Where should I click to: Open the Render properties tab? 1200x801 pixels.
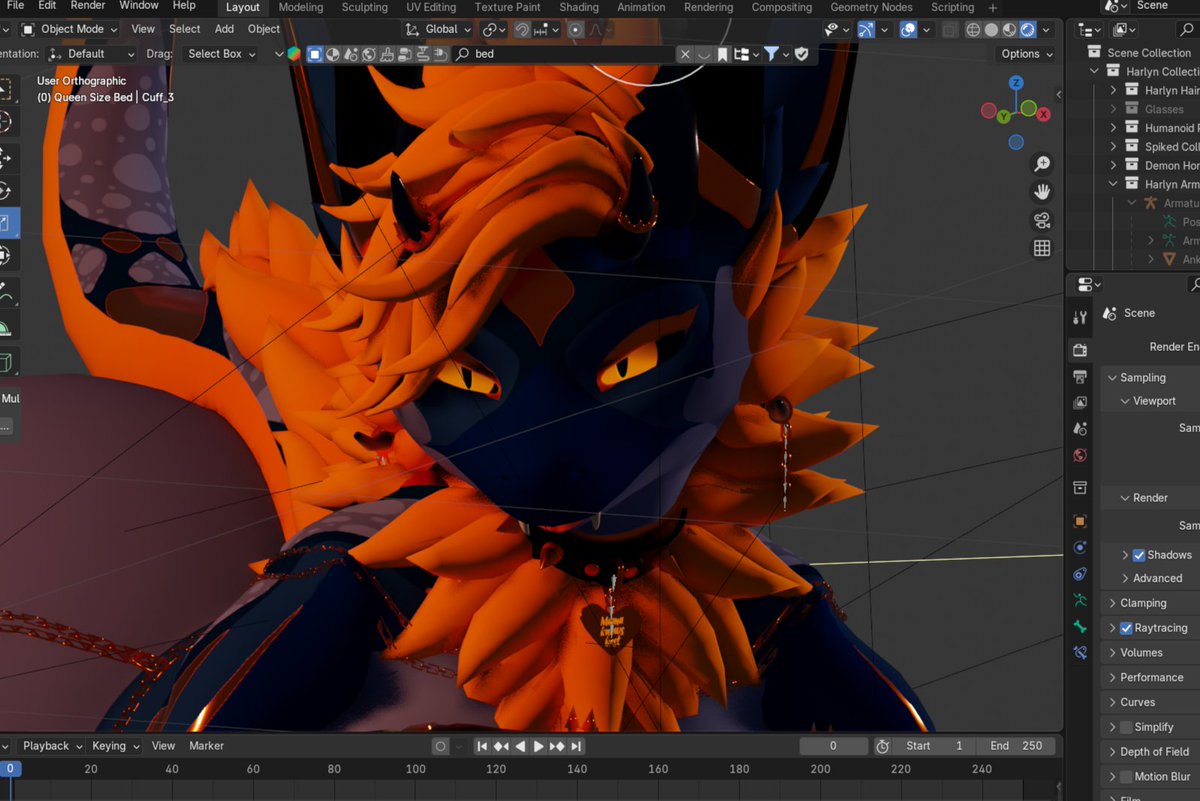1080,350
